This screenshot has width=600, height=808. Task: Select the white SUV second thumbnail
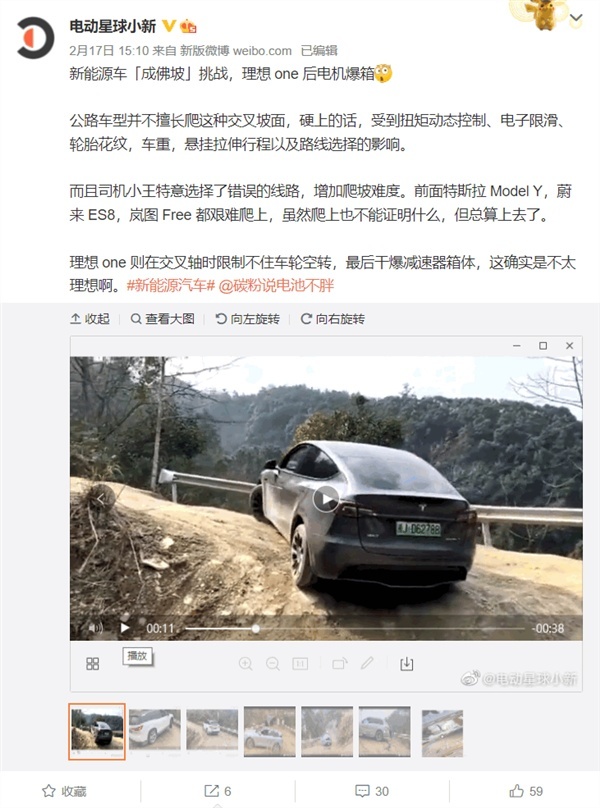(155, 729)
